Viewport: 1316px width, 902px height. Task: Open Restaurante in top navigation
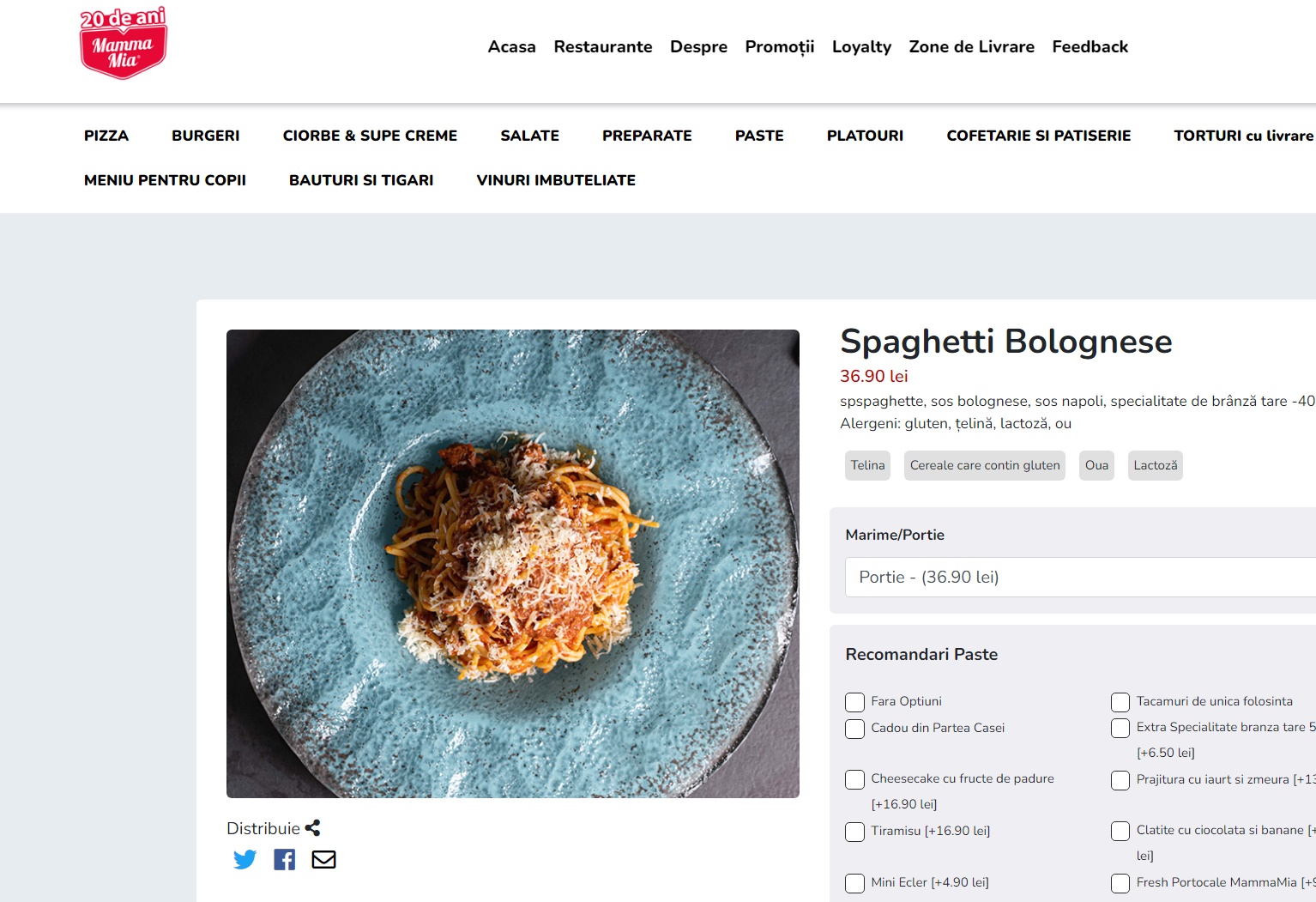(x=603, y=46)
